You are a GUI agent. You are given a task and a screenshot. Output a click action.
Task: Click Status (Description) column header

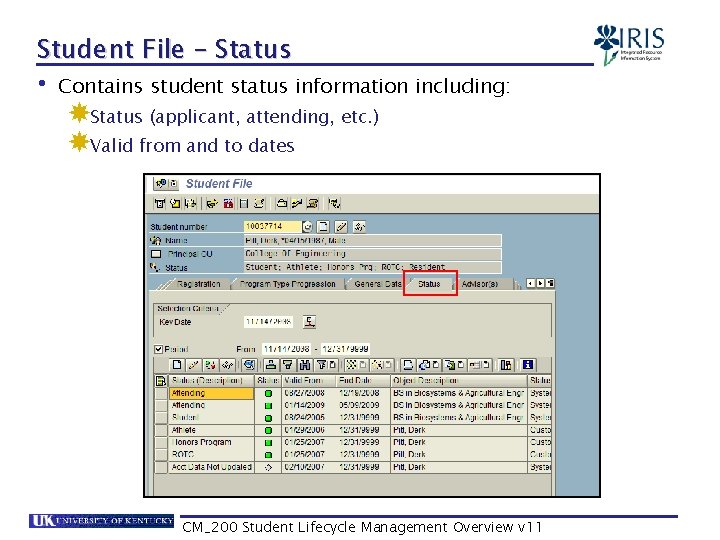coord(211,381)
